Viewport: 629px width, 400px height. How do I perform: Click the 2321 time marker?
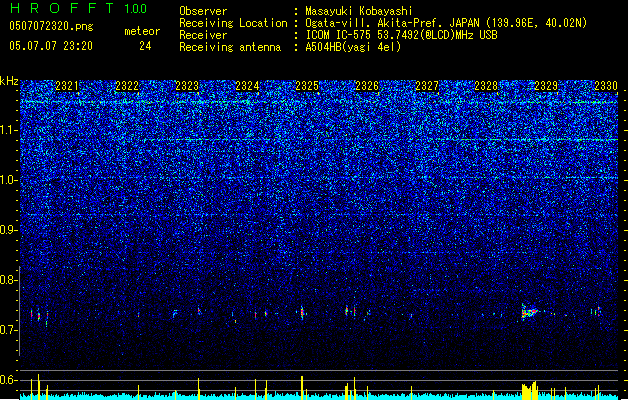click(x=67, y=86)
